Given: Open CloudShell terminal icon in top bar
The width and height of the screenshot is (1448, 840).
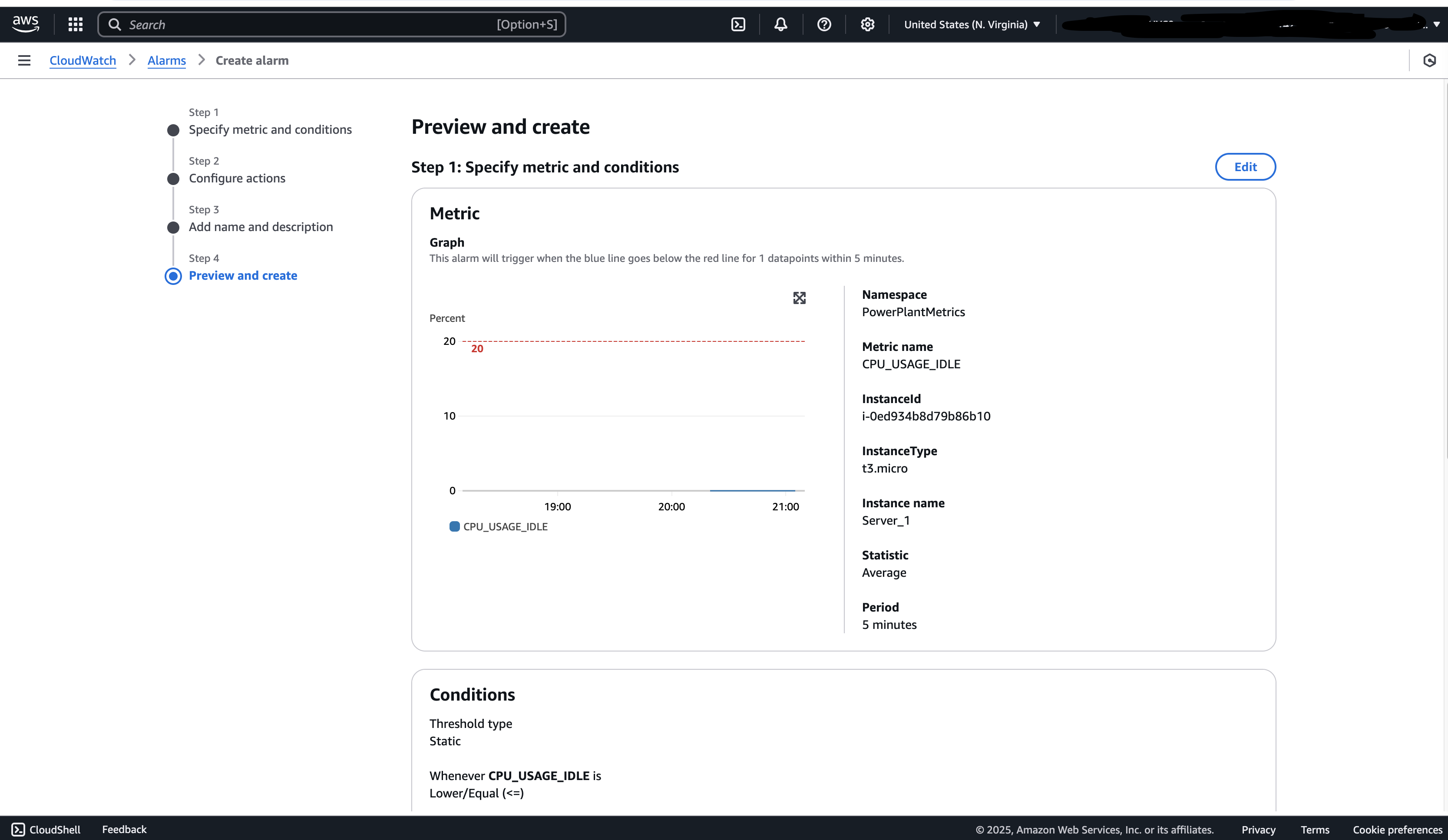Looking at the screenshot, I should pyautogui.click(x=738, y=24).
